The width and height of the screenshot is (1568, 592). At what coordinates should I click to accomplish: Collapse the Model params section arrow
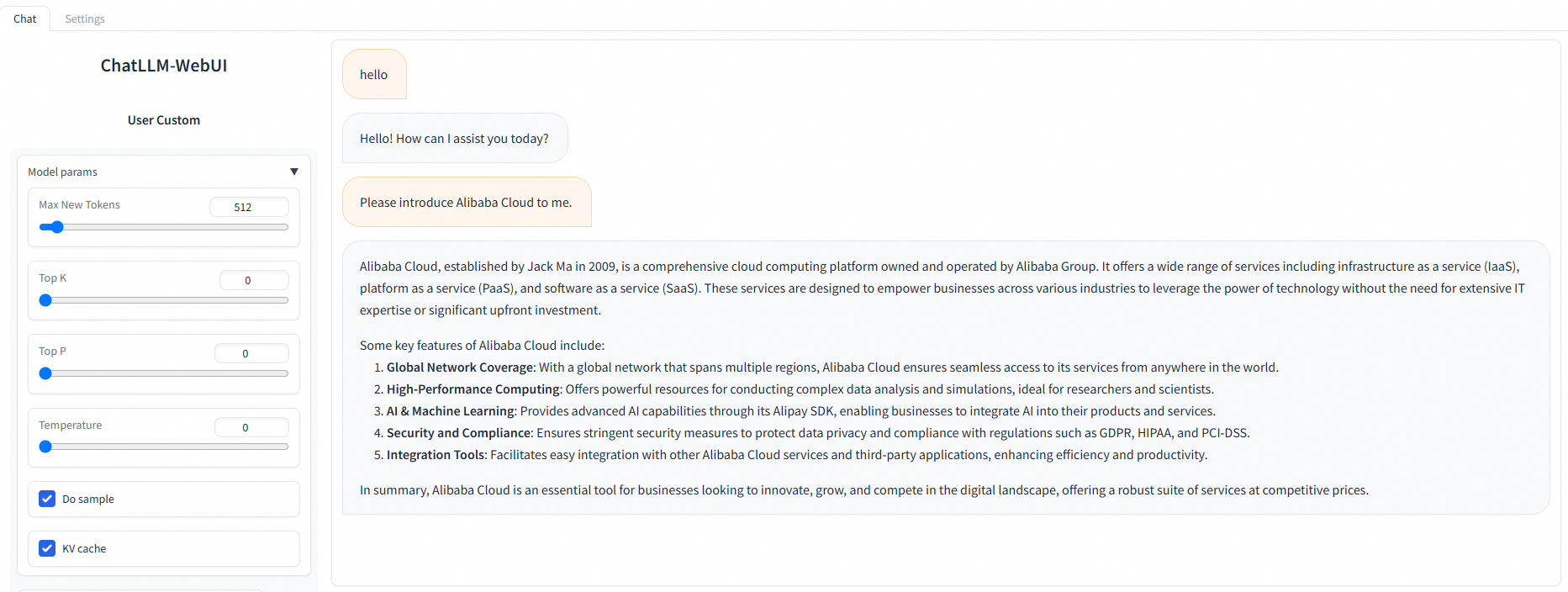pyautogui.click(x=294, y=172)
